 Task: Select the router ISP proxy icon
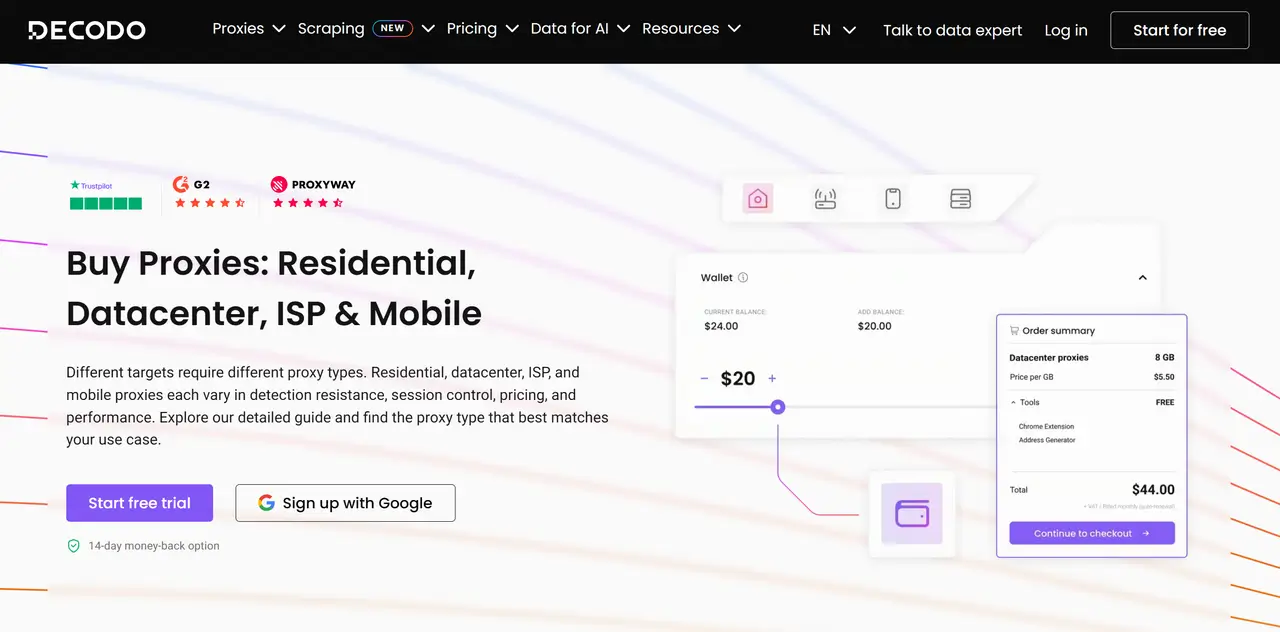point(825,199)
